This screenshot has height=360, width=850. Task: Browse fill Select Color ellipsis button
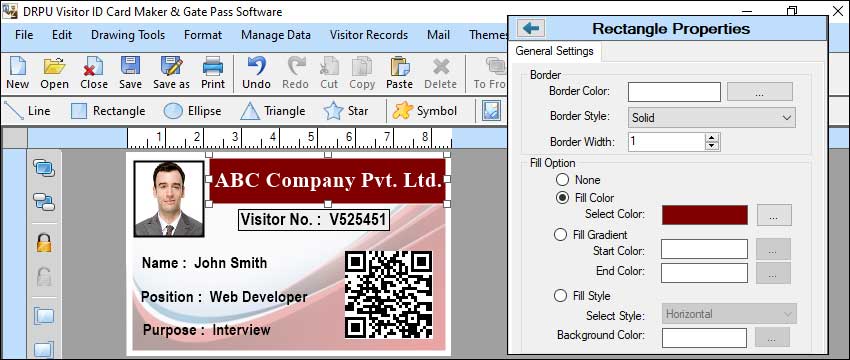pyautogui.click(x=774, y=215)
